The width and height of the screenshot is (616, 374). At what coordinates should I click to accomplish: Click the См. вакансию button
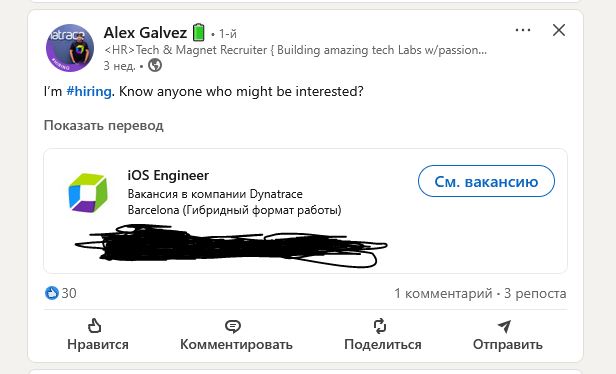tap(486, 181)
